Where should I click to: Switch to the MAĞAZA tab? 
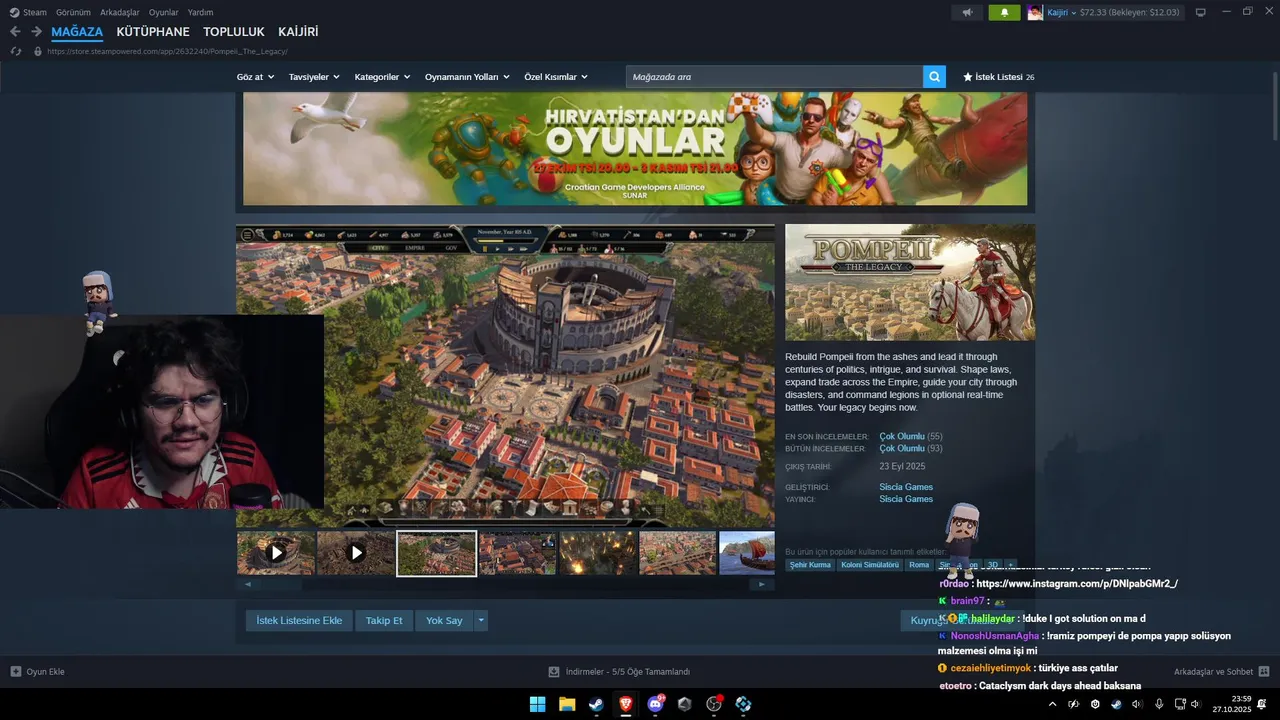click(x=77, y=32)
